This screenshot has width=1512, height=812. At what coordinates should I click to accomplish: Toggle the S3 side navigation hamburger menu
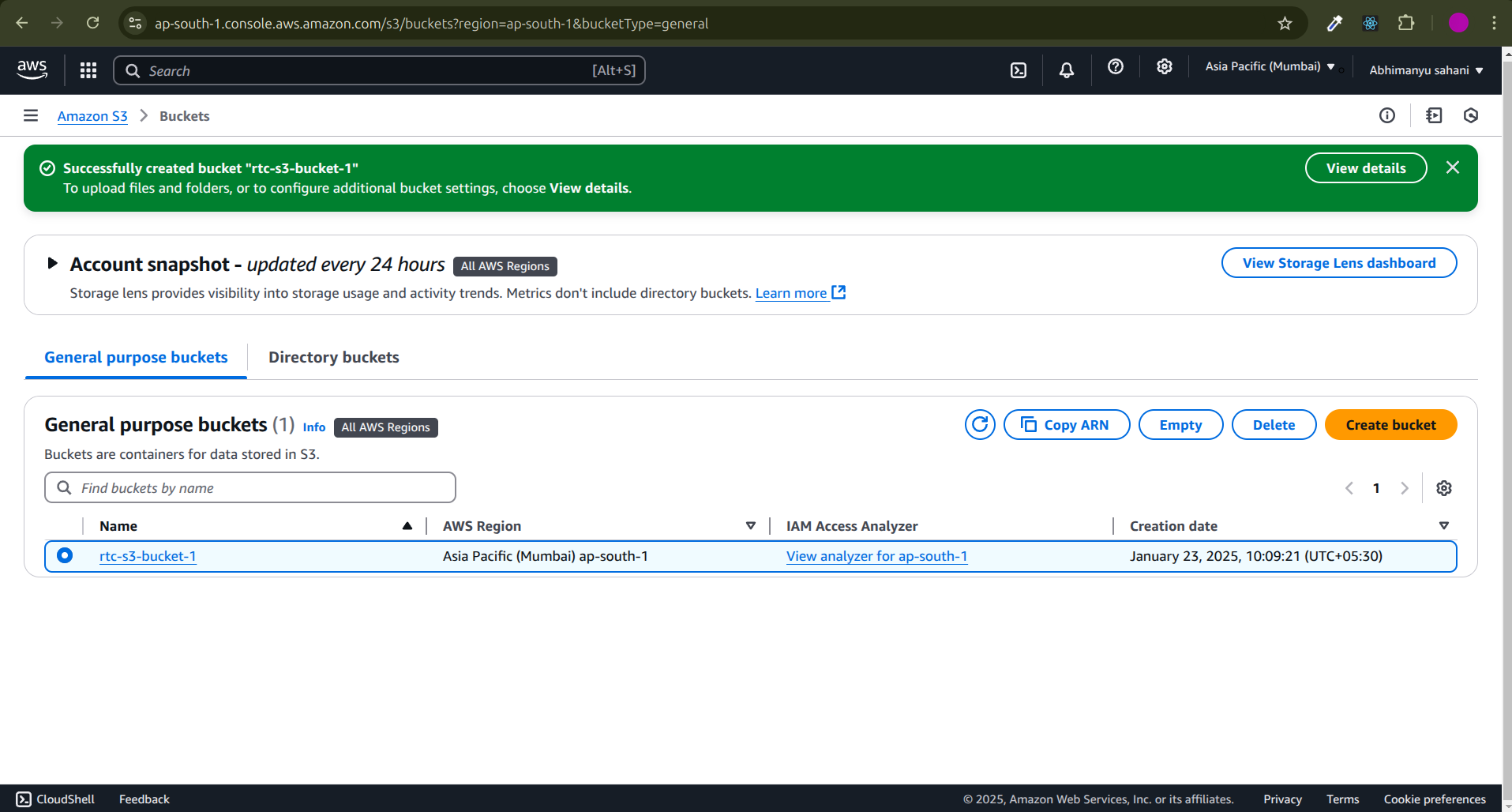tap(31, 115)
